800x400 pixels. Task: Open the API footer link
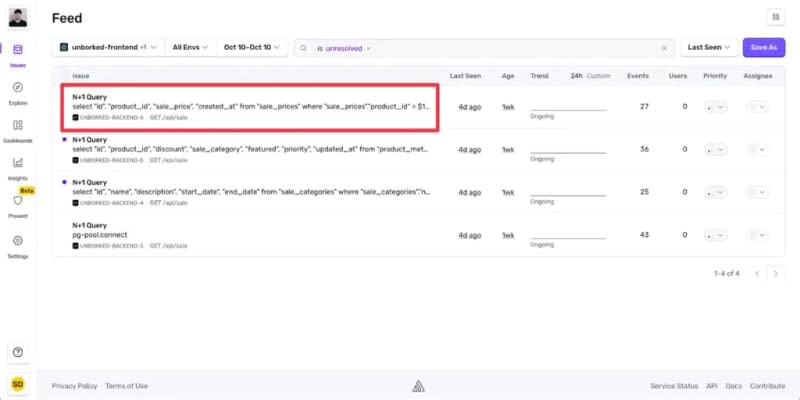tap(712, 386)
